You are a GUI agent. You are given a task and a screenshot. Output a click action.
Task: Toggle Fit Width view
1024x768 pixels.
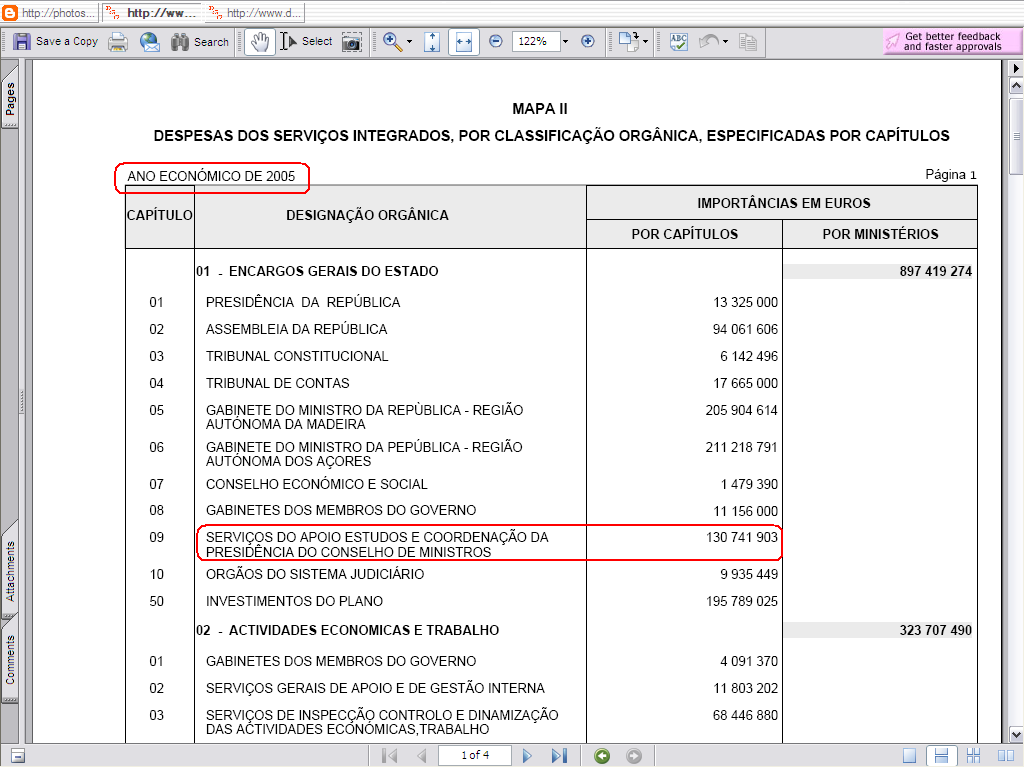coord(463,42)
